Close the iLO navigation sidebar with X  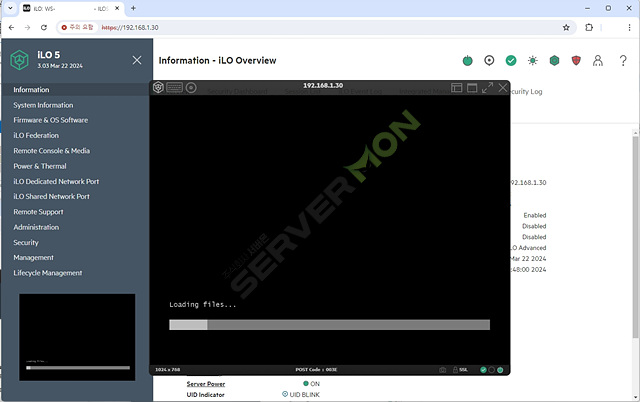coord(137,60)
